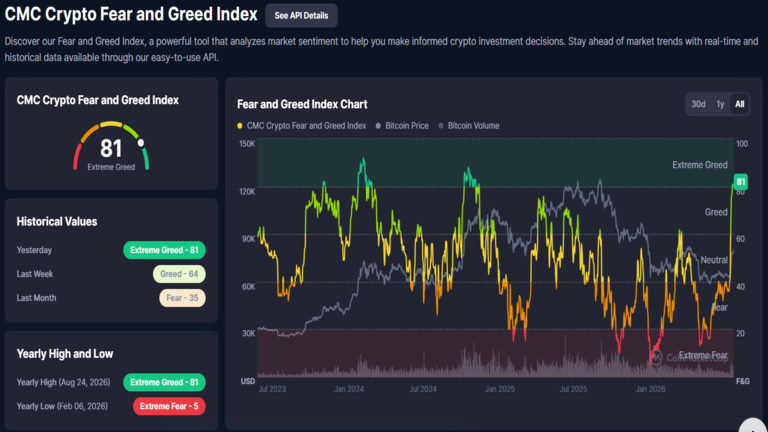Click the Extreme Fear - 5 Yearly Low badge
The image size is (768, 432).
[x=169, y=406]
